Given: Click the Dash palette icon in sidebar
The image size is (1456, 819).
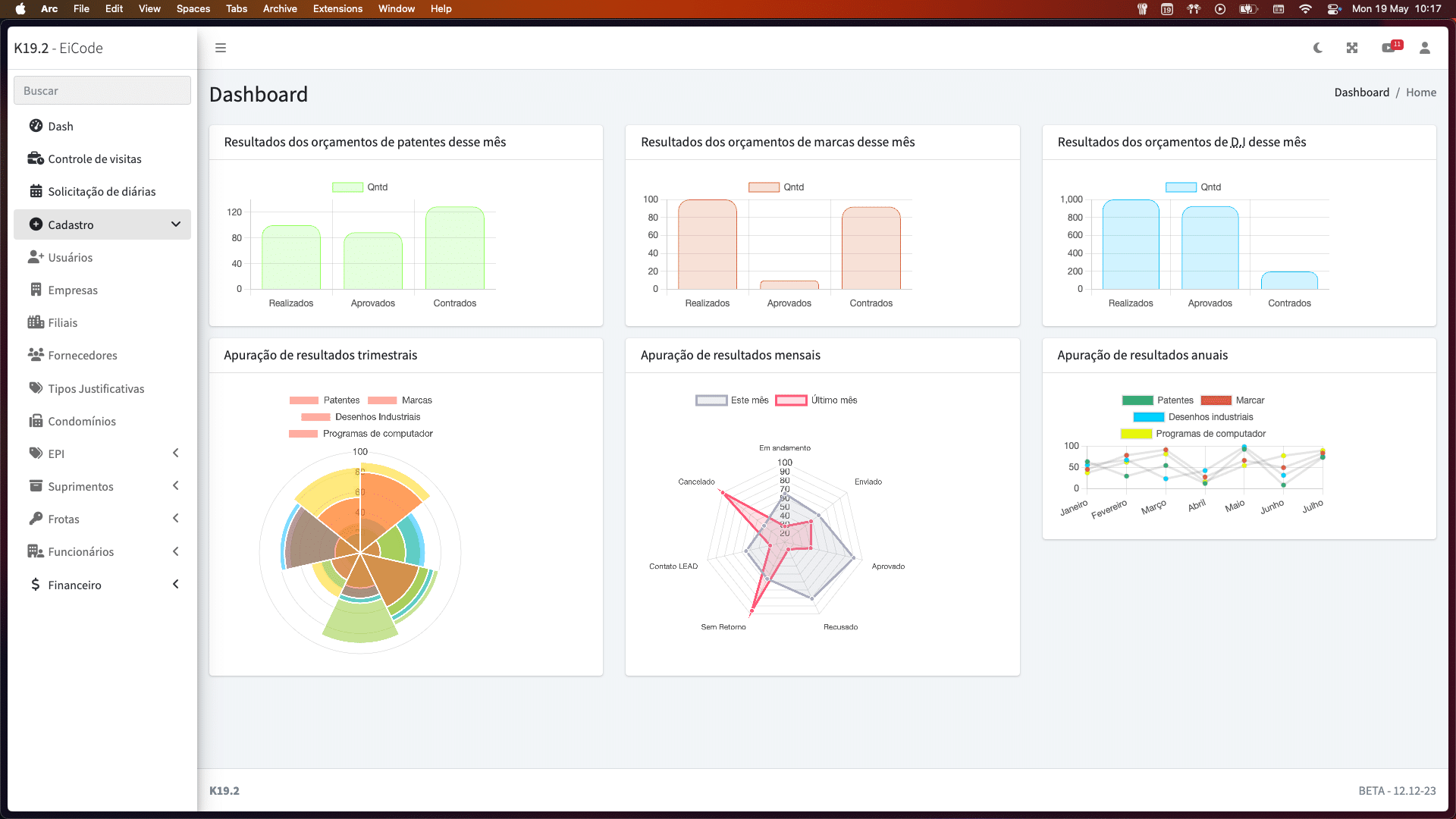Looking at the screenshot, I should click(x=36, y=126).
